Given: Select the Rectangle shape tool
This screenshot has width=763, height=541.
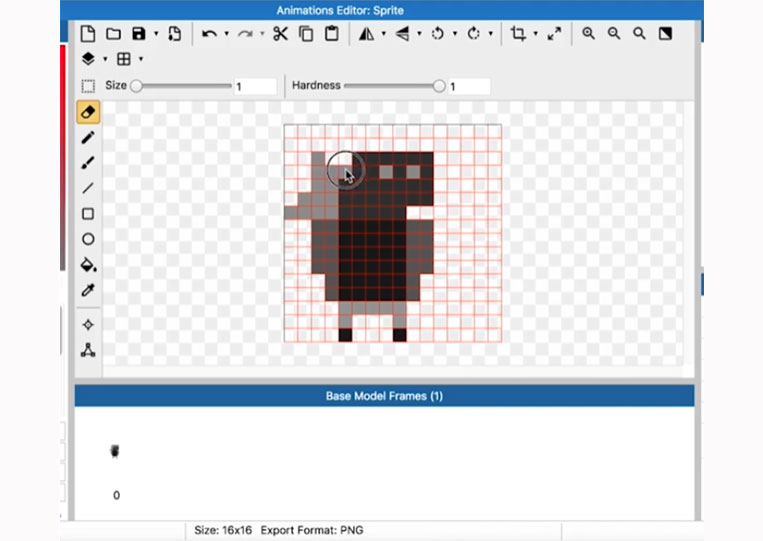Looking at the screenshot, I should [x=88, y=214].
